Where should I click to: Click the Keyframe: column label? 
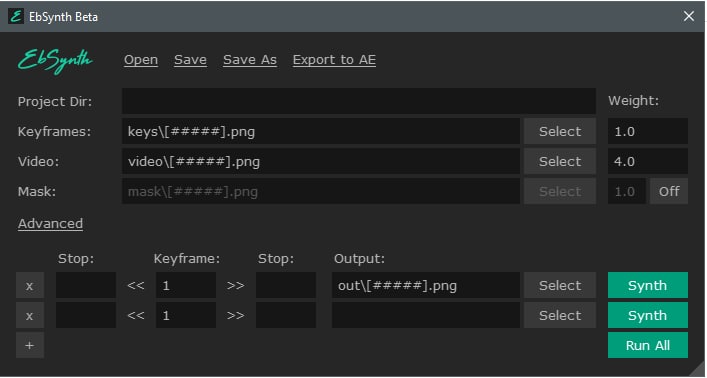[x=187, y=258]
